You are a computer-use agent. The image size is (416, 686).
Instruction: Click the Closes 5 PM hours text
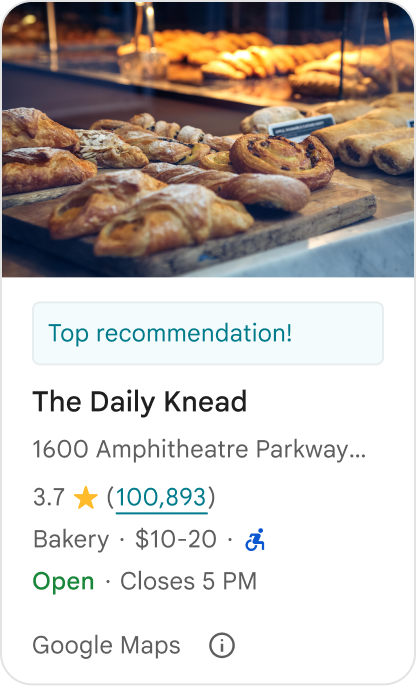click(189, 581)
